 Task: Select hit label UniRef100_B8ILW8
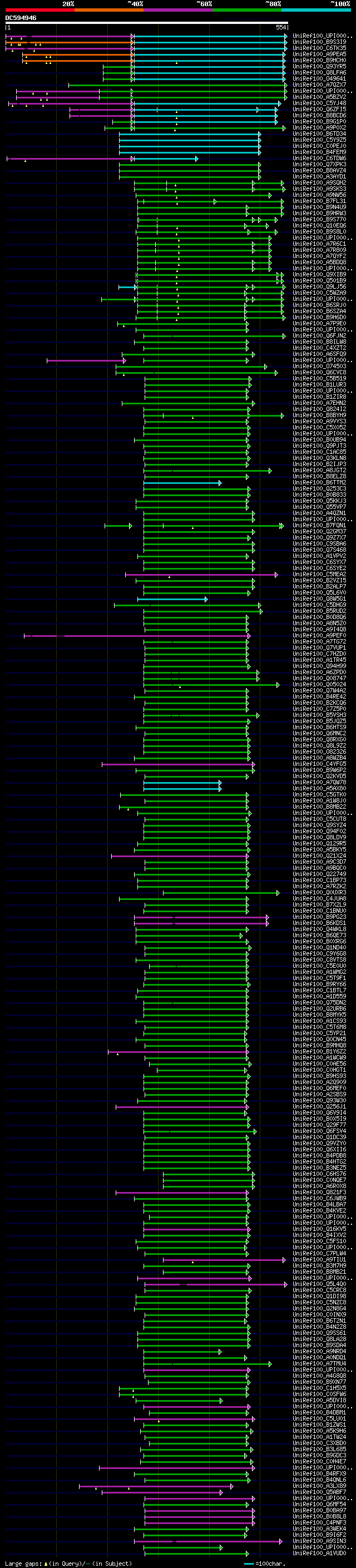pos(319,342)
